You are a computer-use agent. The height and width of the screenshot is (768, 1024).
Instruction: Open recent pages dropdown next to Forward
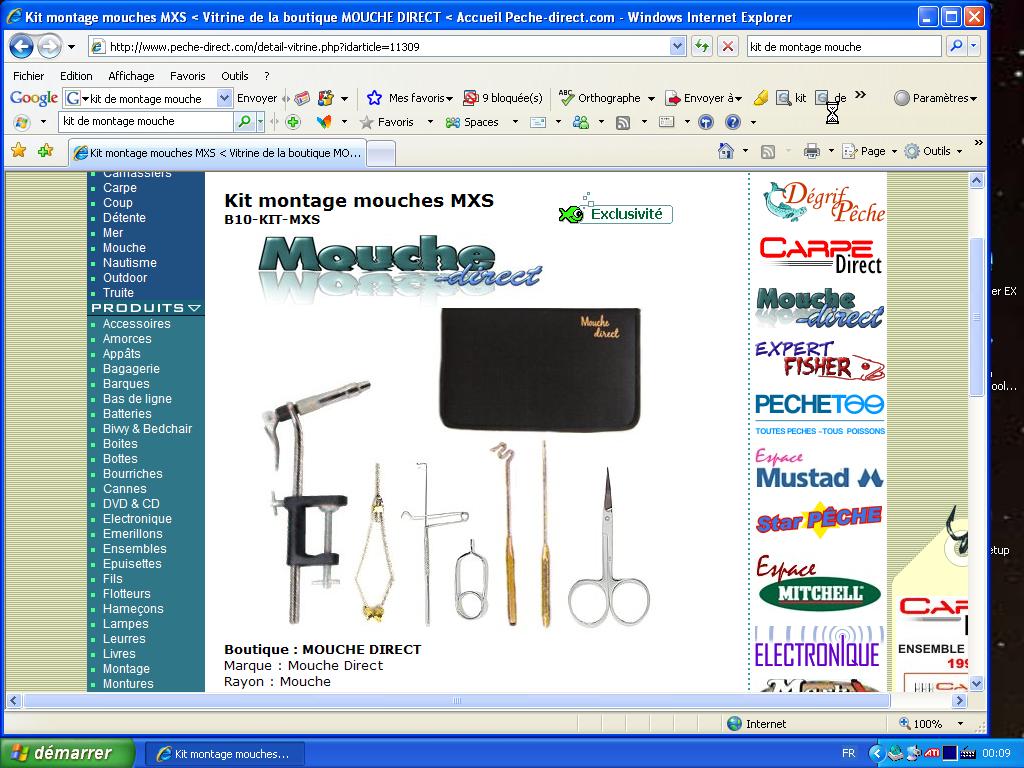(x=71, y=47)
